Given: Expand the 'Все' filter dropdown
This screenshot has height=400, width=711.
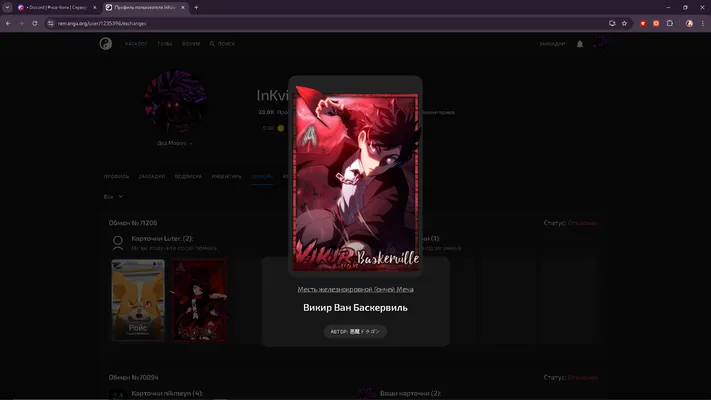Looking at the screenshot, I should [113, 197].
